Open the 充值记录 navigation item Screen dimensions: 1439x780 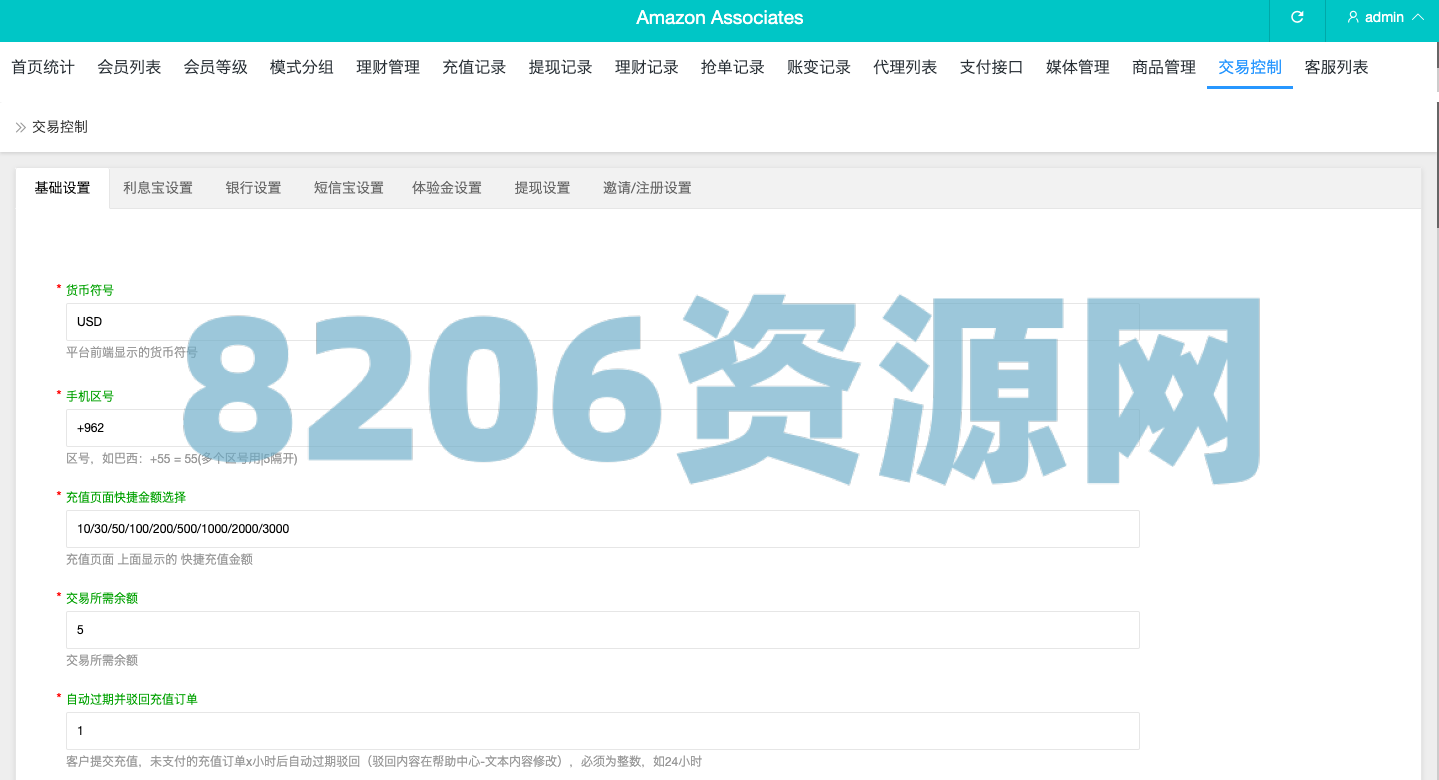(x=474, y=67)
